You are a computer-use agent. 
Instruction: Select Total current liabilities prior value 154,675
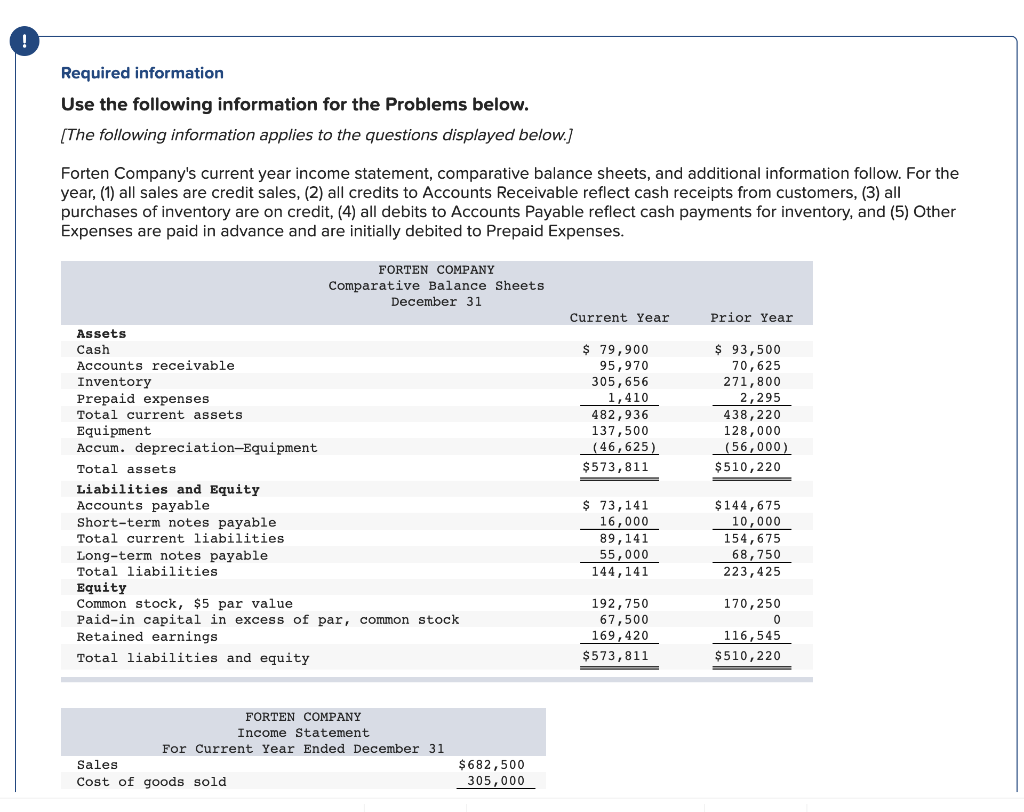(752, 539)
